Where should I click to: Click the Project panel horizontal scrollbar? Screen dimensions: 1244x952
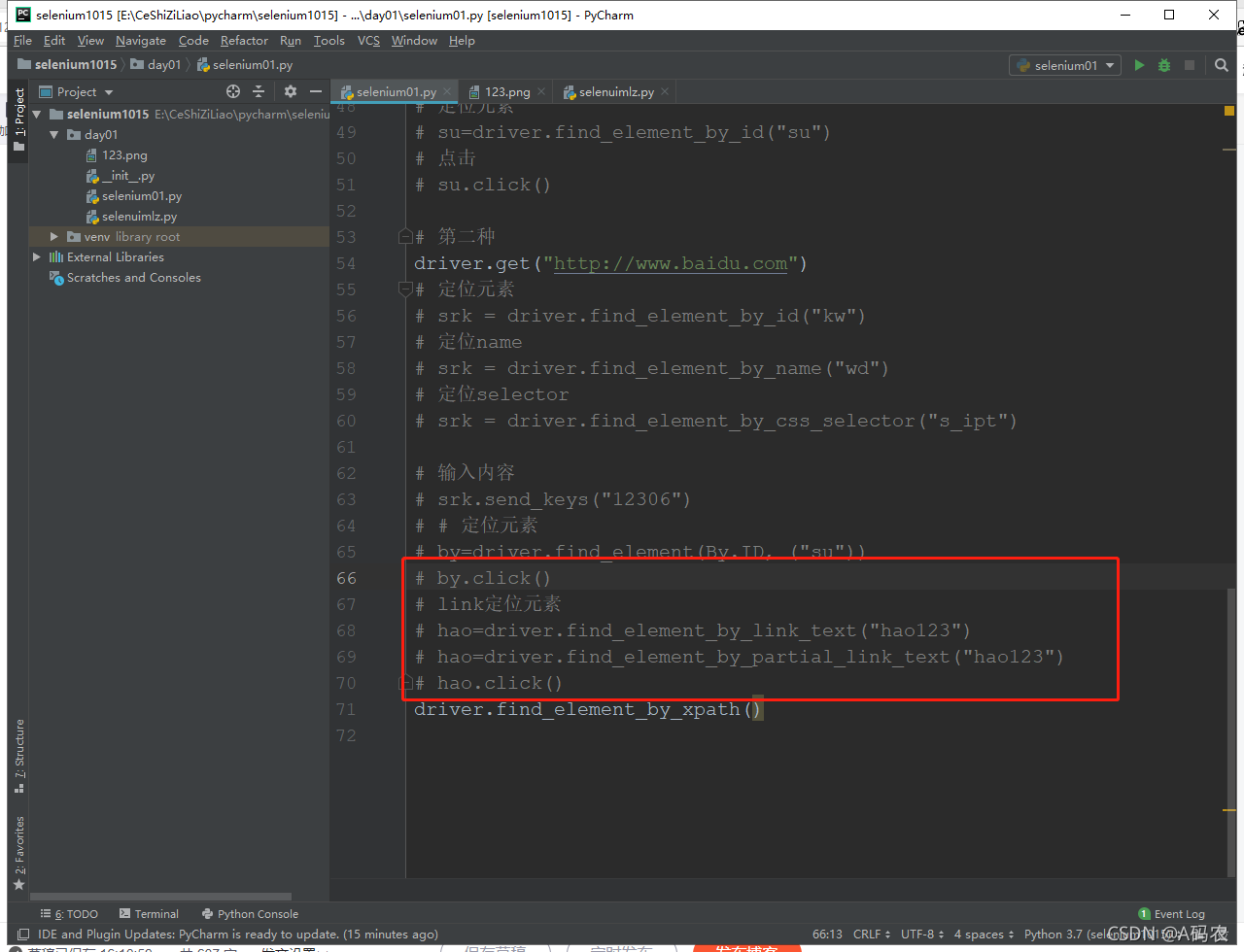tap(160, 897)
